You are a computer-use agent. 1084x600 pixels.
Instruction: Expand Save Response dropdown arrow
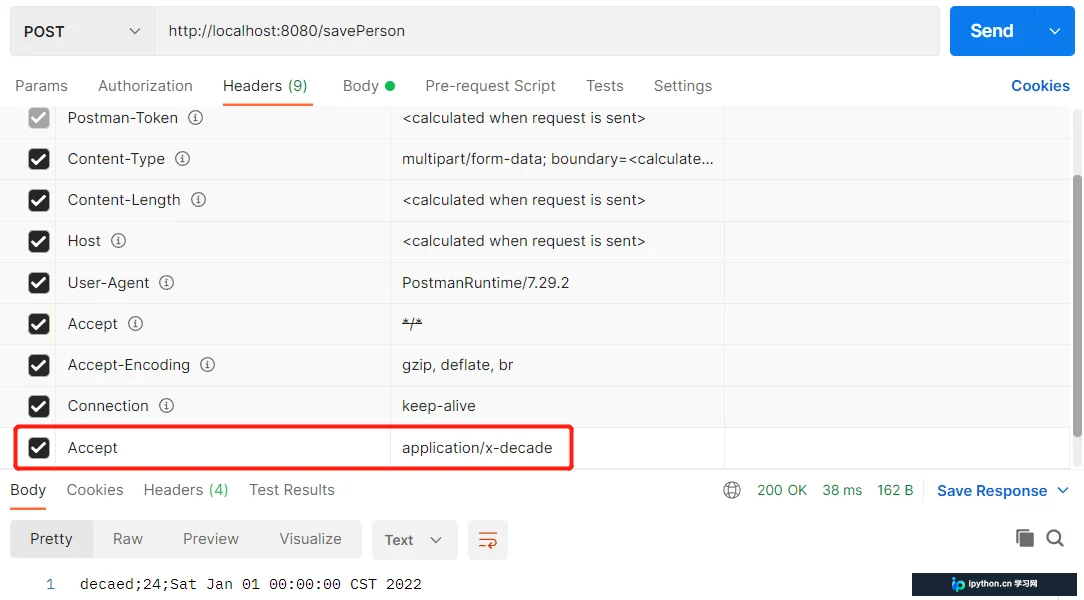pyautogui.click(x=1063, y=490)
